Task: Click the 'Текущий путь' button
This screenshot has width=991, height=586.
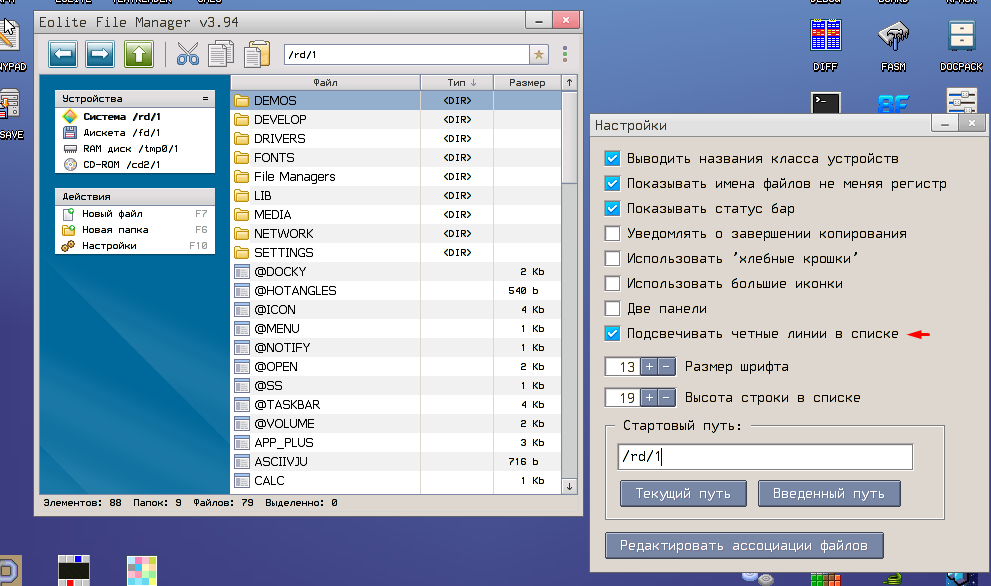Action: 682,494
